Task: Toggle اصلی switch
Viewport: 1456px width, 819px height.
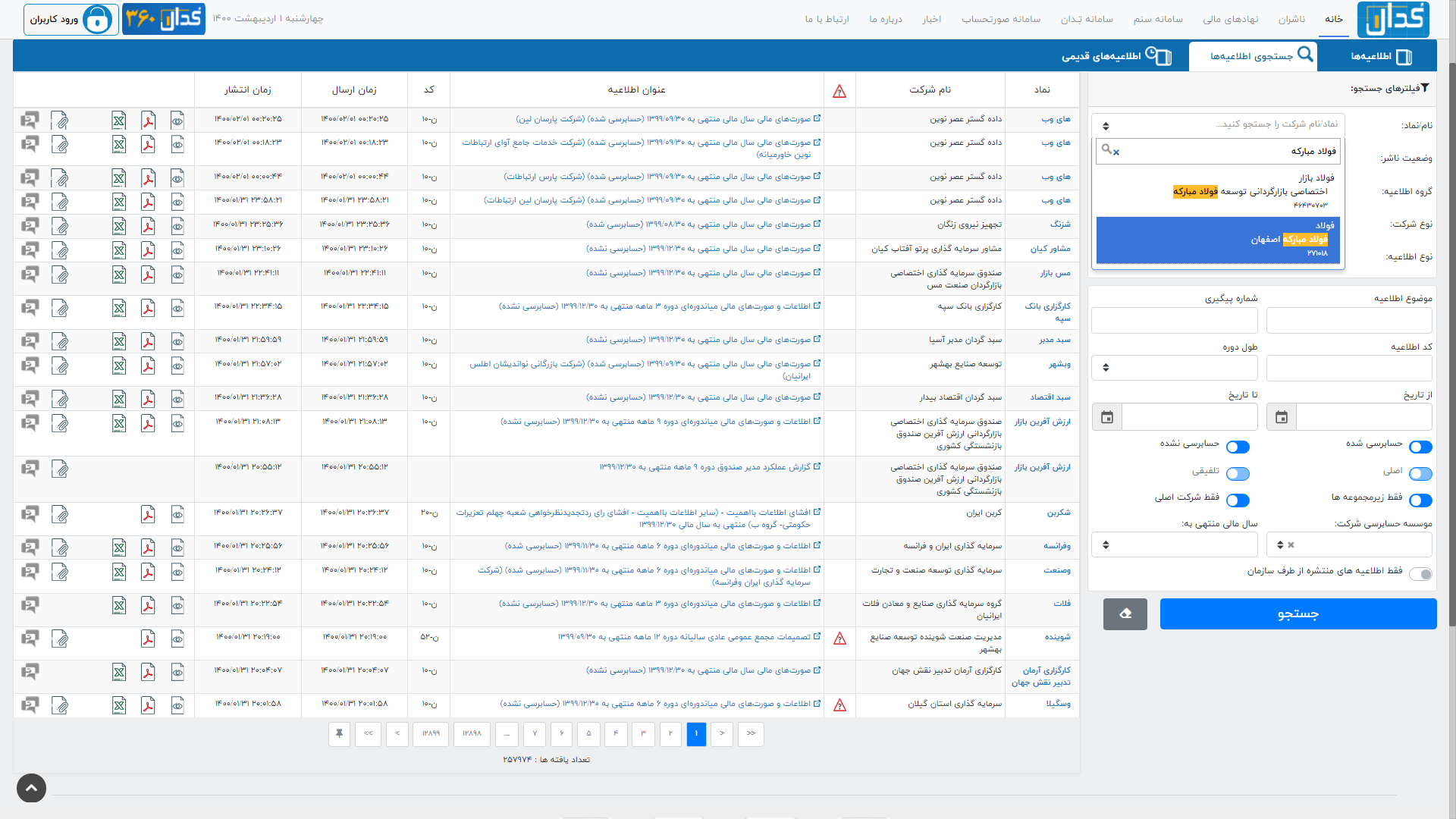Action: 1420,474
